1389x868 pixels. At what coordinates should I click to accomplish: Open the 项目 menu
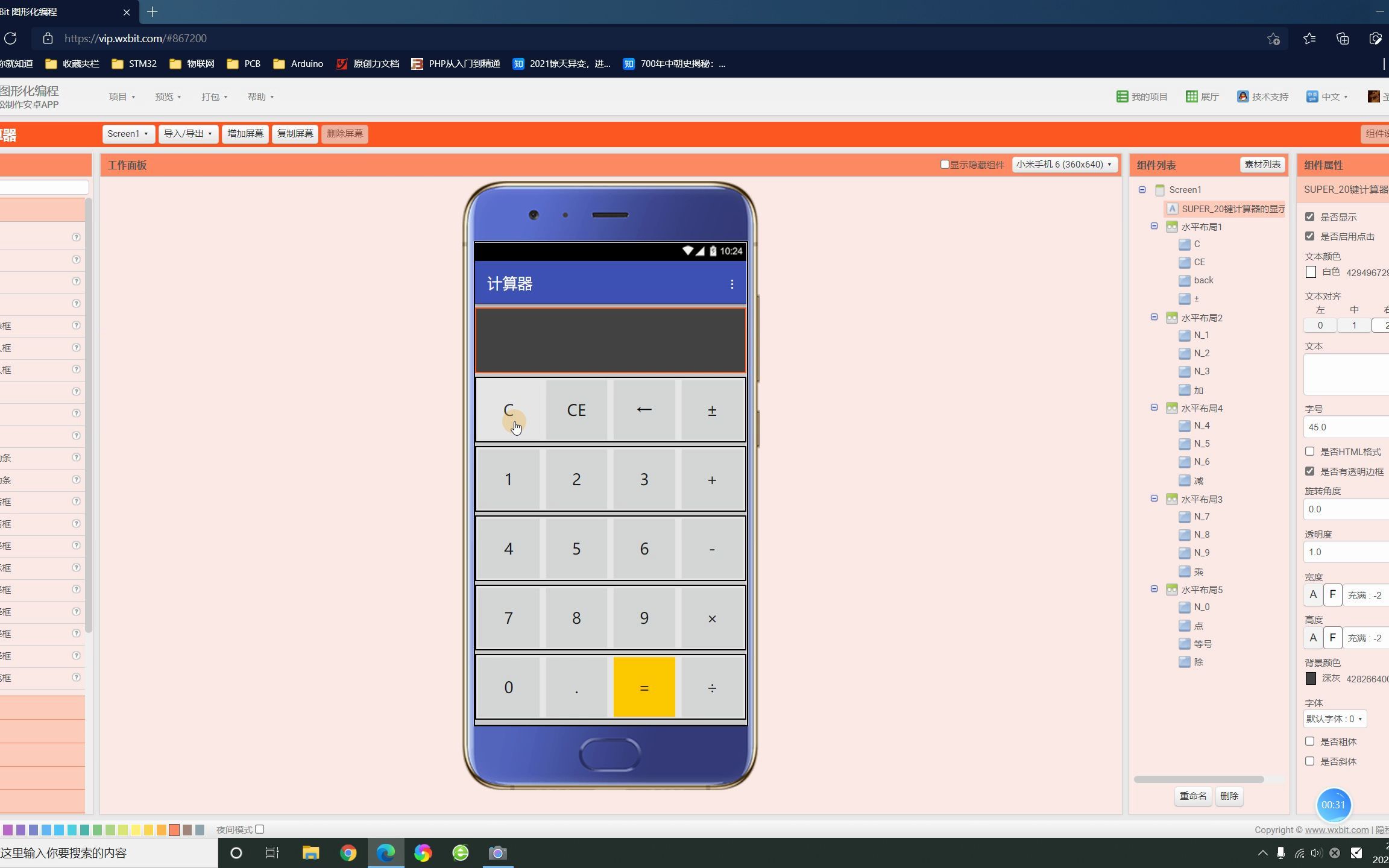(119, 96)
